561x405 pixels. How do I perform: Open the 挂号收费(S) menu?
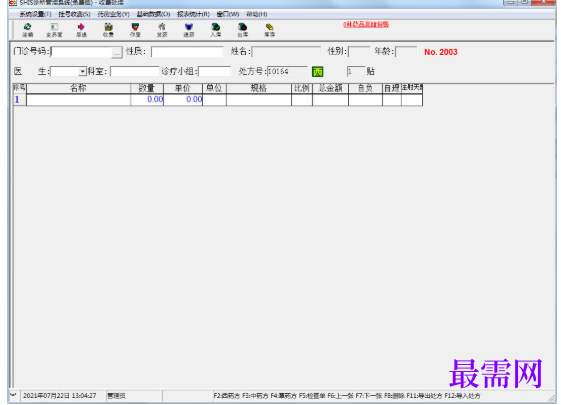[74, 14]
